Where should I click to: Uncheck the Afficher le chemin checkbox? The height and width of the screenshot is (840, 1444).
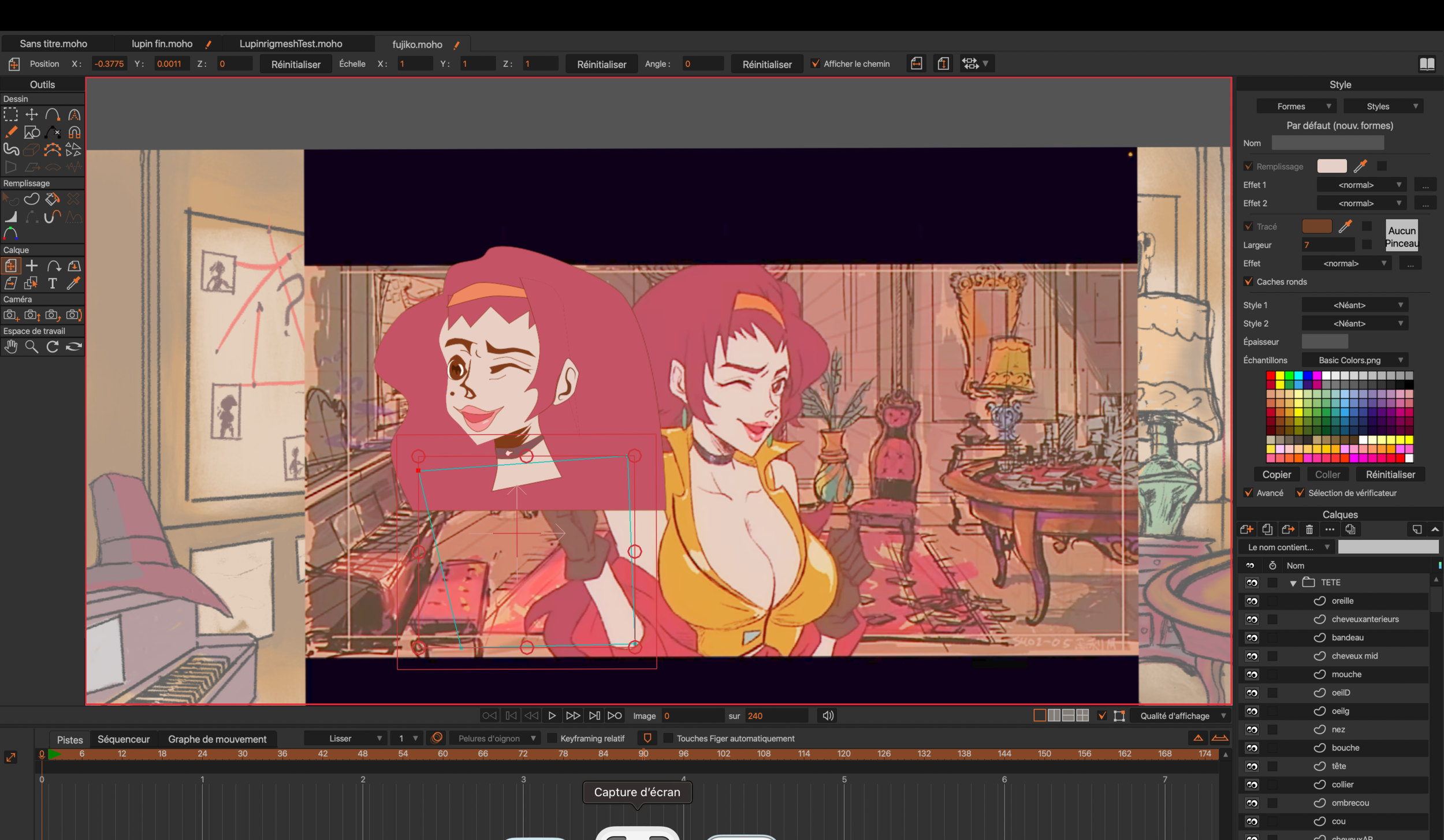(815, 64)
